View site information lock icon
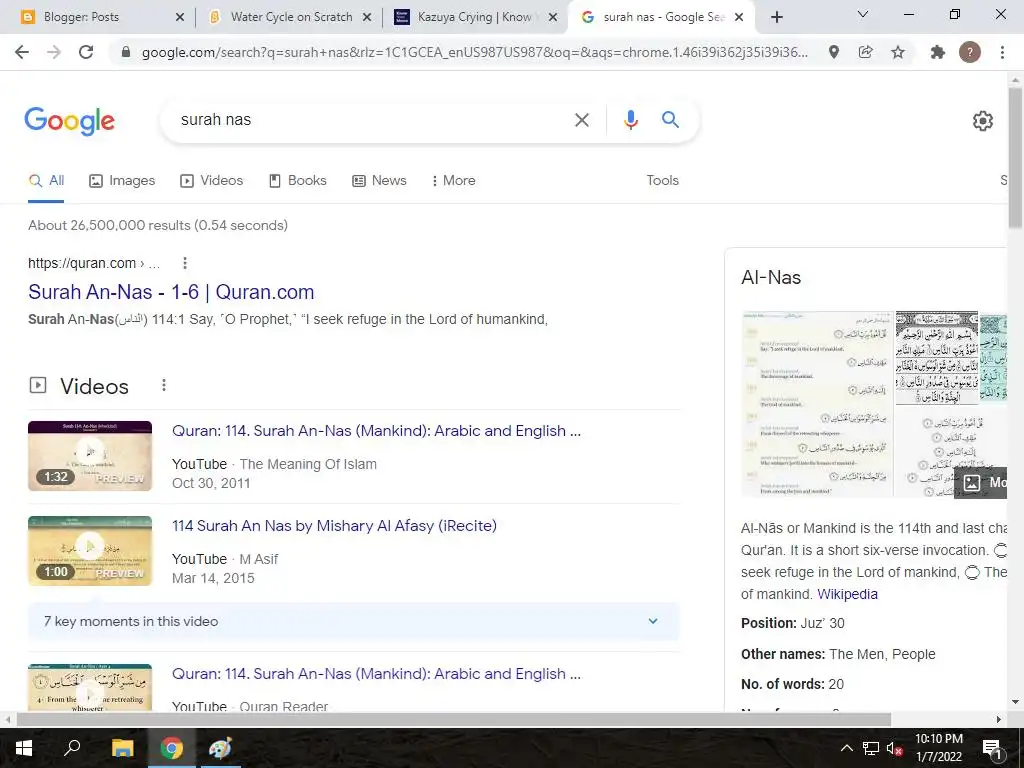The image size is (1024, 768). [x=127, y=52]
